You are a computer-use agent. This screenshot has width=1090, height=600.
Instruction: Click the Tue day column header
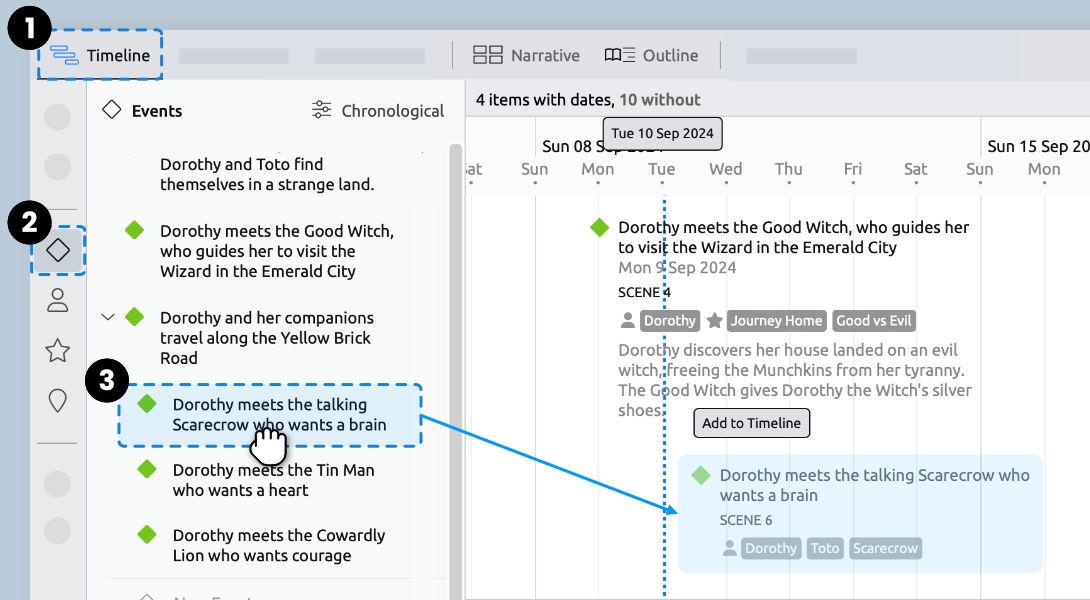pos(662,169)
